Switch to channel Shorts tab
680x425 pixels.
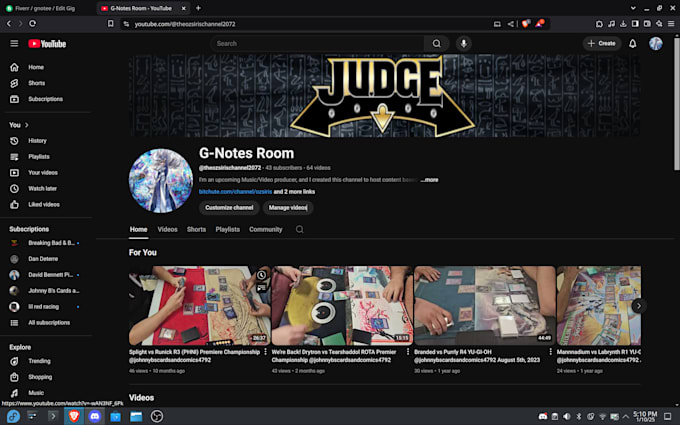coord(196,229)
